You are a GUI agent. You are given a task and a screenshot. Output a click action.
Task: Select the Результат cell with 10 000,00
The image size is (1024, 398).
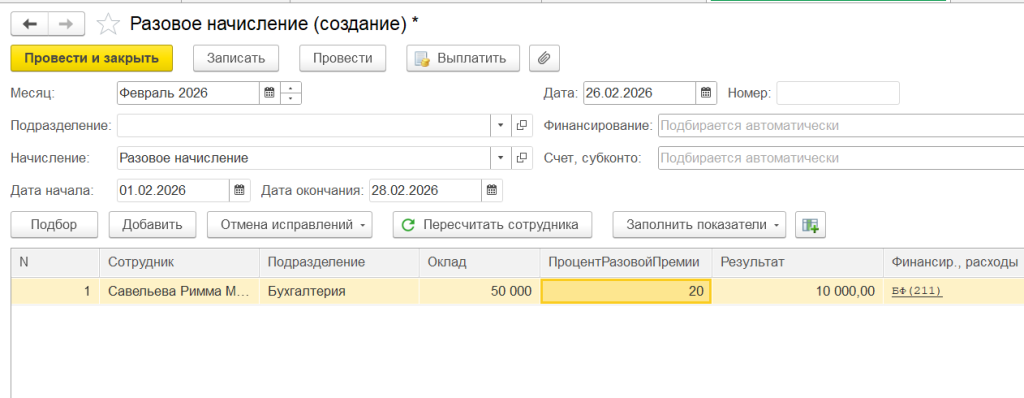pyautogui.click(x=797, y=291)
